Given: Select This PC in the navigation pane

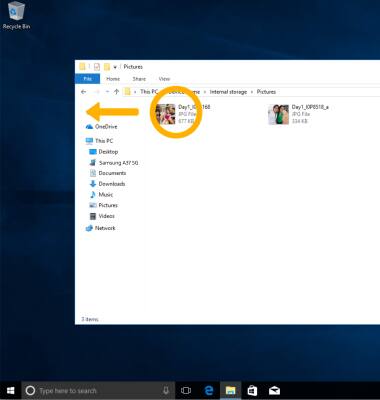Looking at the screenshot, I should pyautogui.click(x=99, y=141).
